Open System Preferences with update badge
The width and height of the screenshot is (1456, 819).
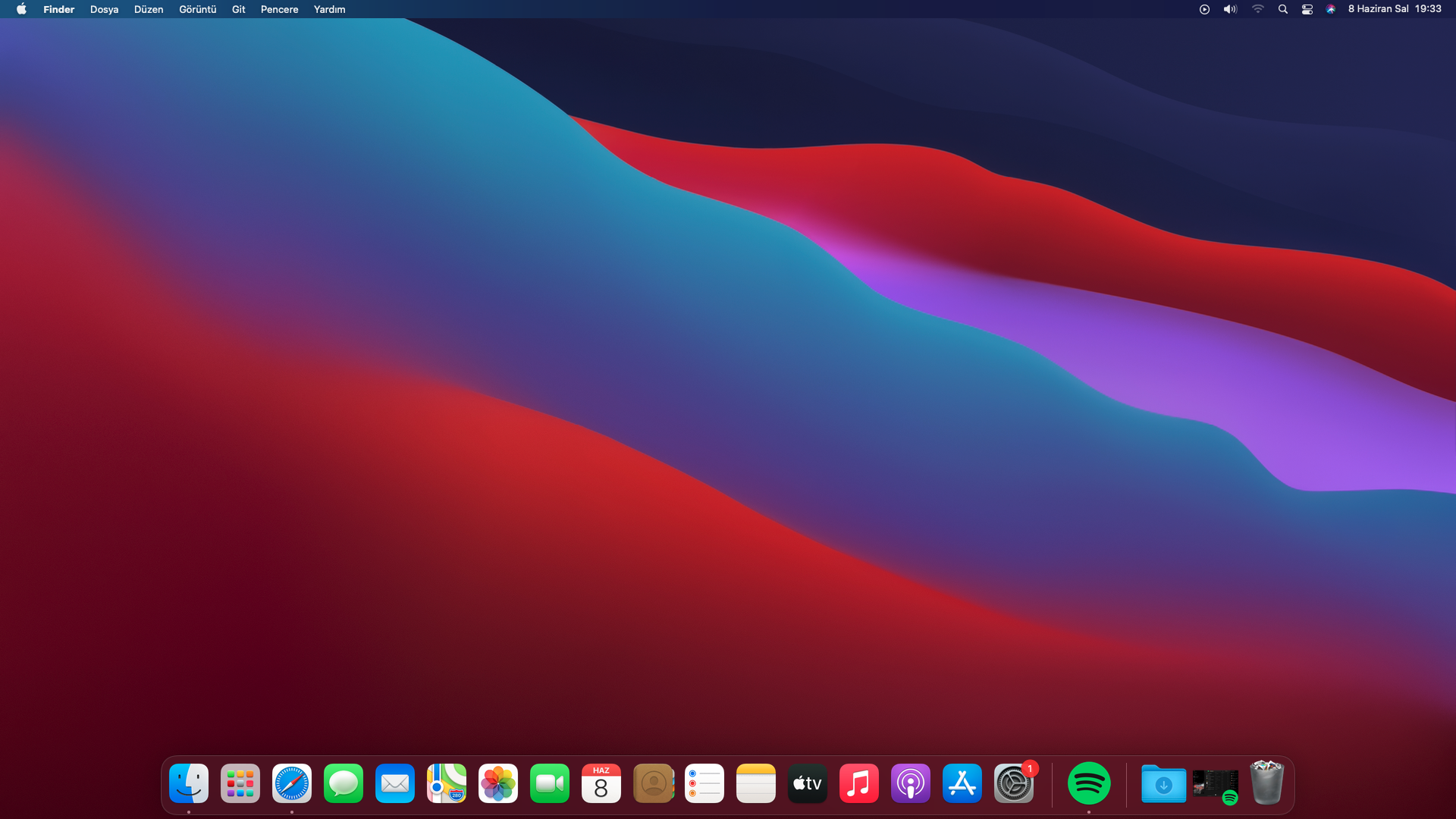coord(1014,783)
